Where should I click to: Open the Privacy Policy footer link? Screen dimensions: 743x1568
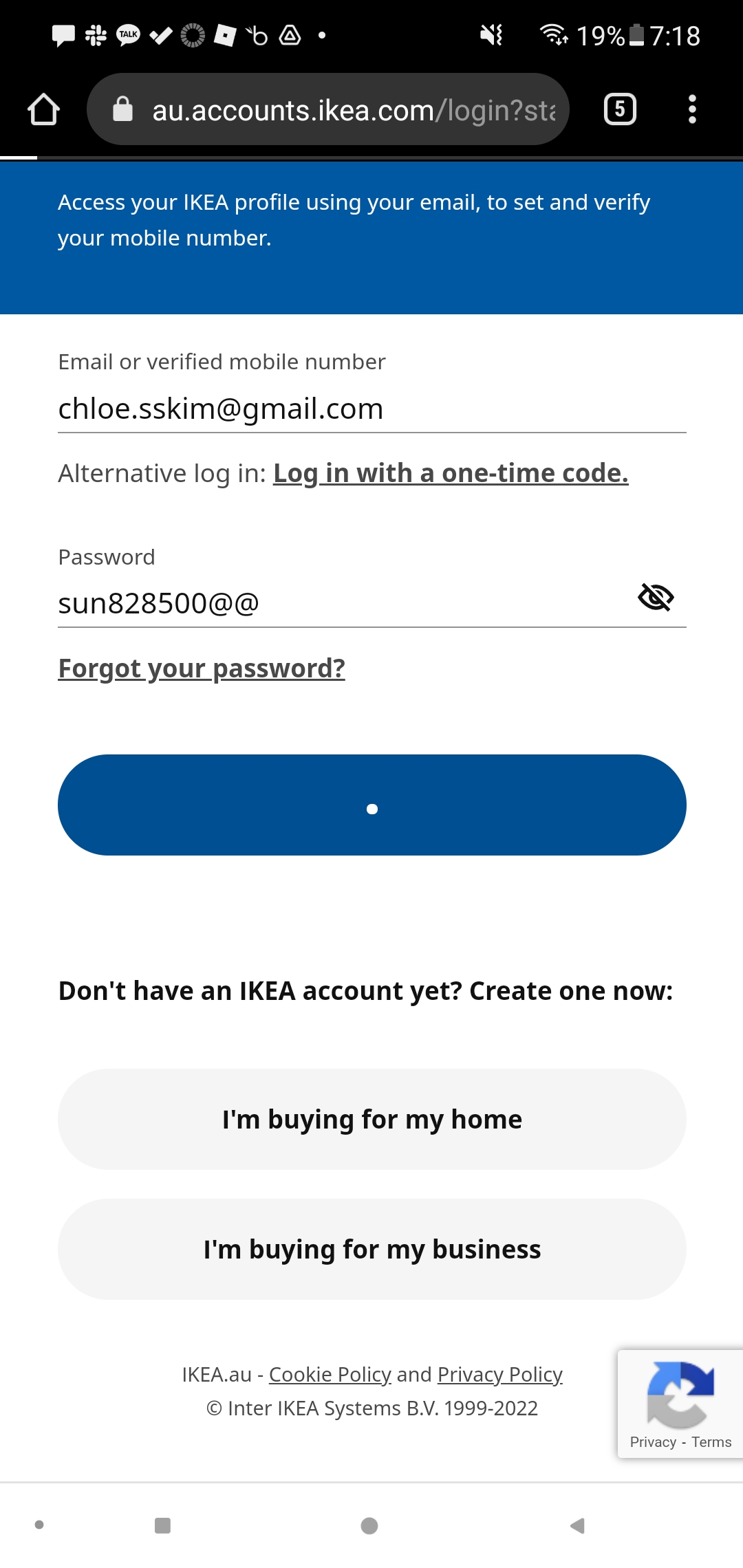pos(499,1374)
